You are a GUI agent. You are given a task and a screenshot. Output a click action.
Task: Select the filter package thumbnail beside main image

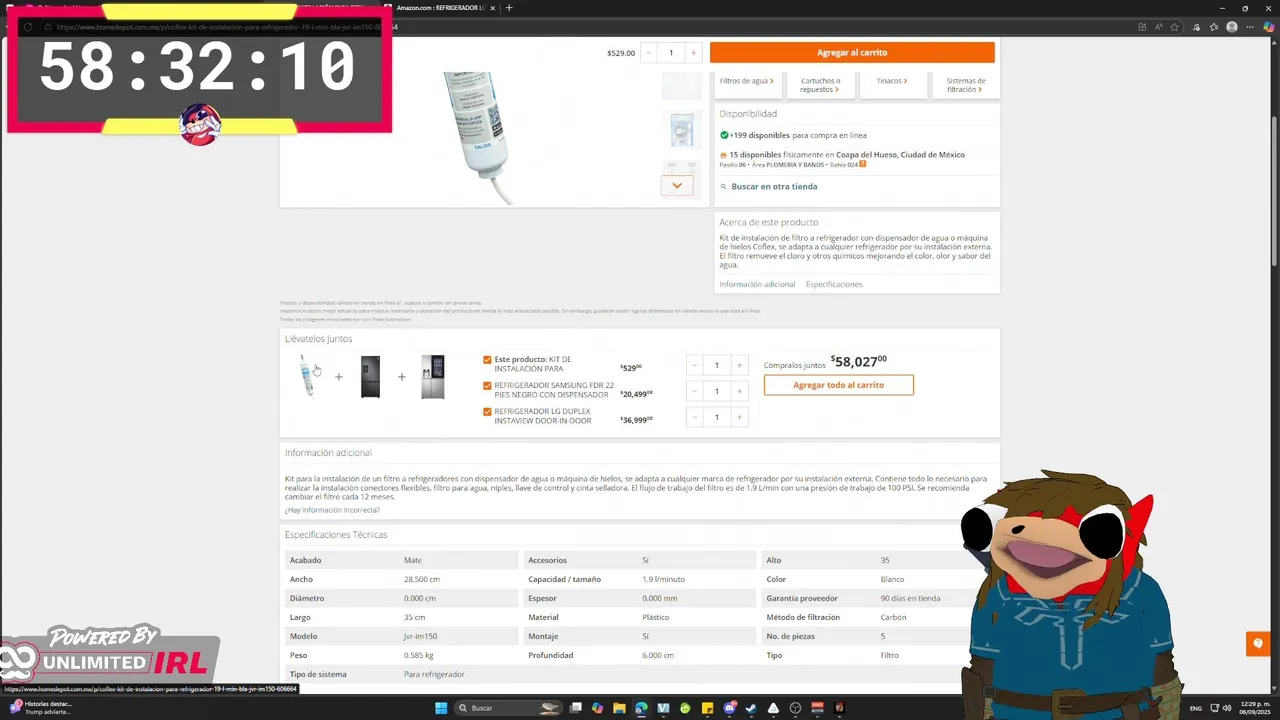[682, 129]
